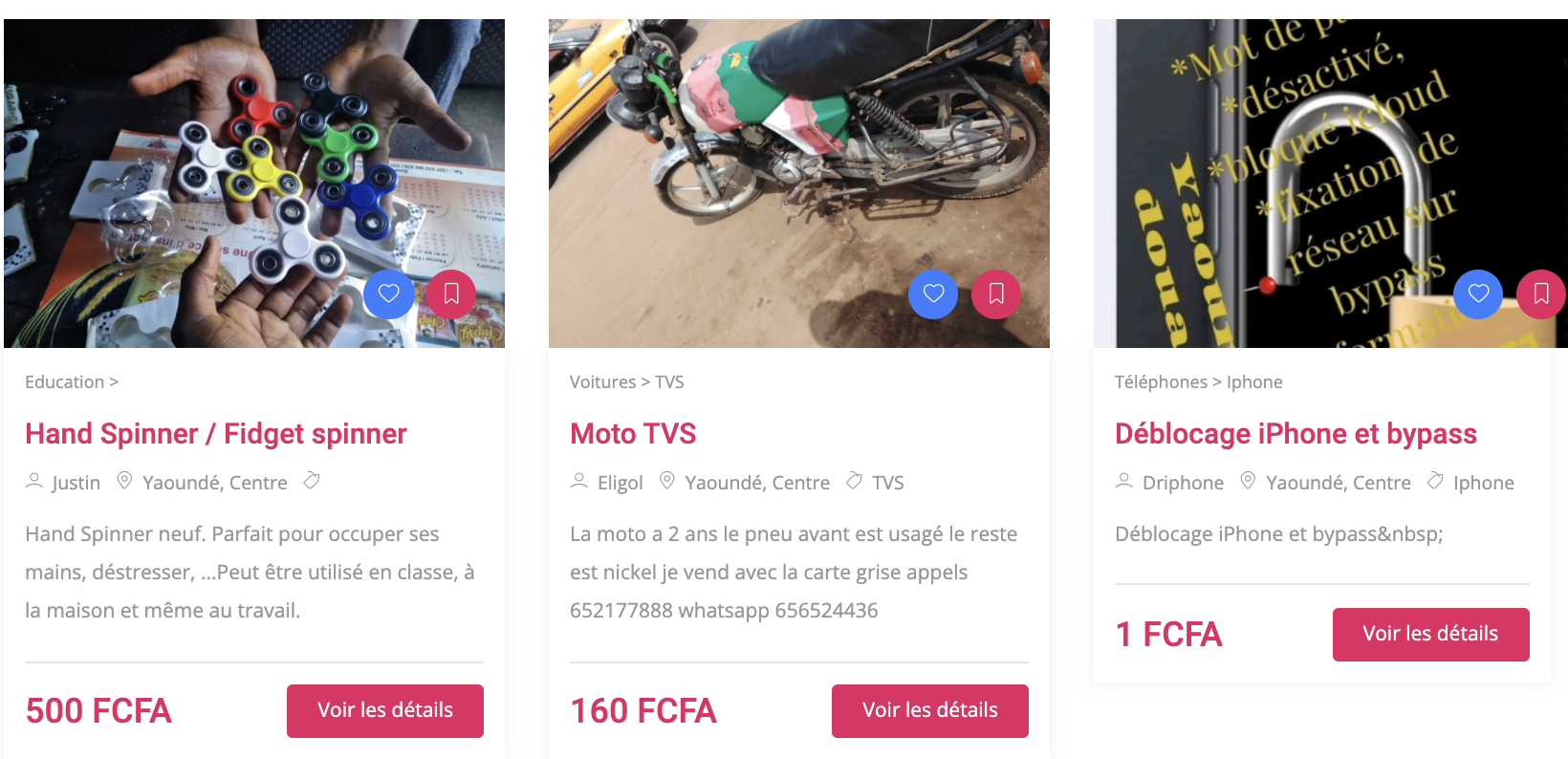Click the tag icon before TVS label
The height and width of the screenshot is (759, 1568).
click(x=854, y=481)
